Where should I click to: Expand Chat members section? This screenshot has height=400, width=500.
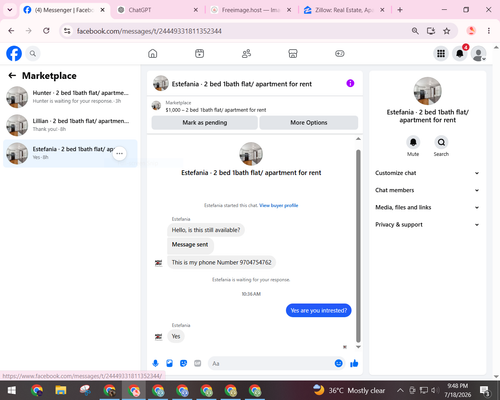point(427,190)
